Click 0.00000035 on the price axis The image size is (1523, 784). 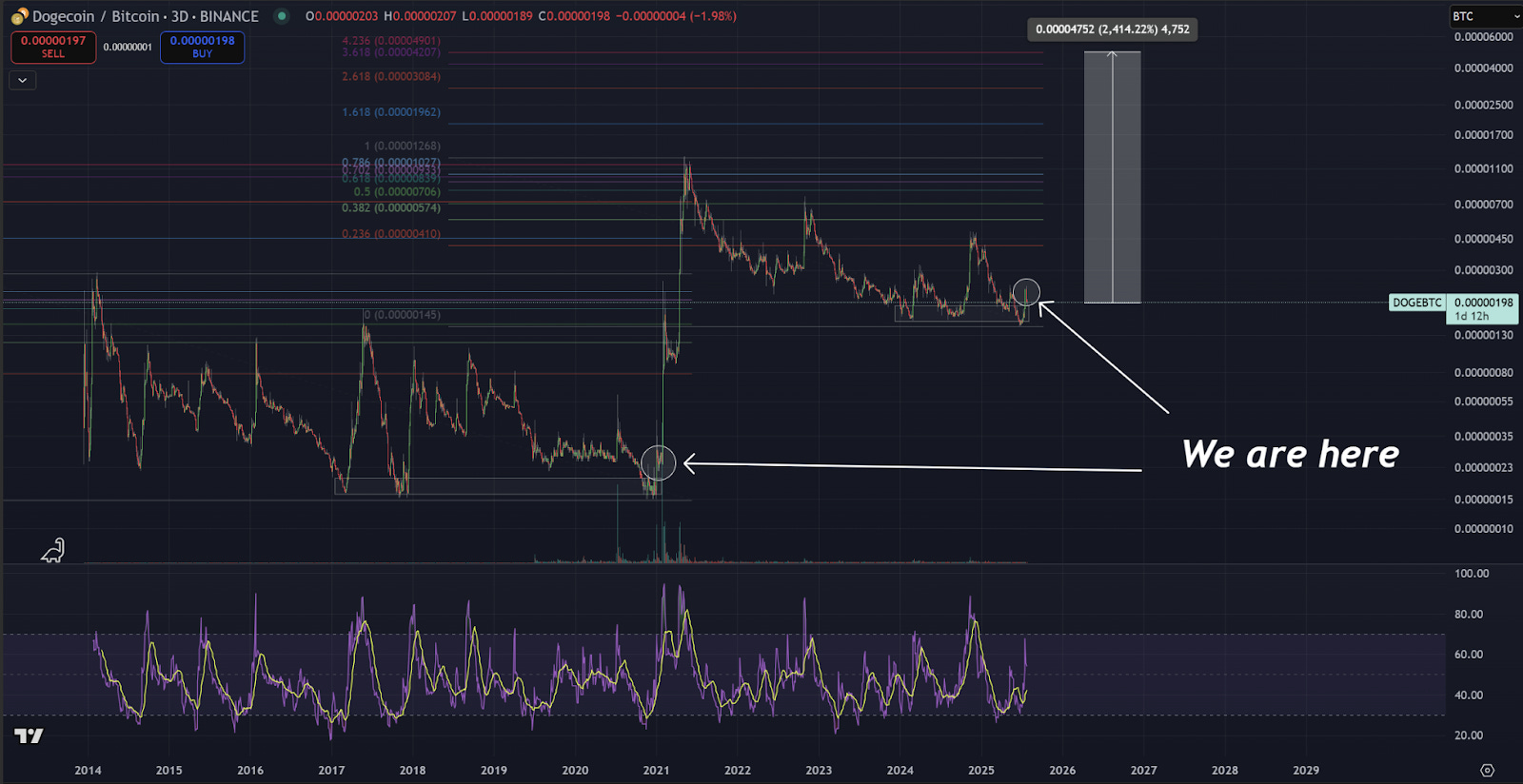point(1483,437)
